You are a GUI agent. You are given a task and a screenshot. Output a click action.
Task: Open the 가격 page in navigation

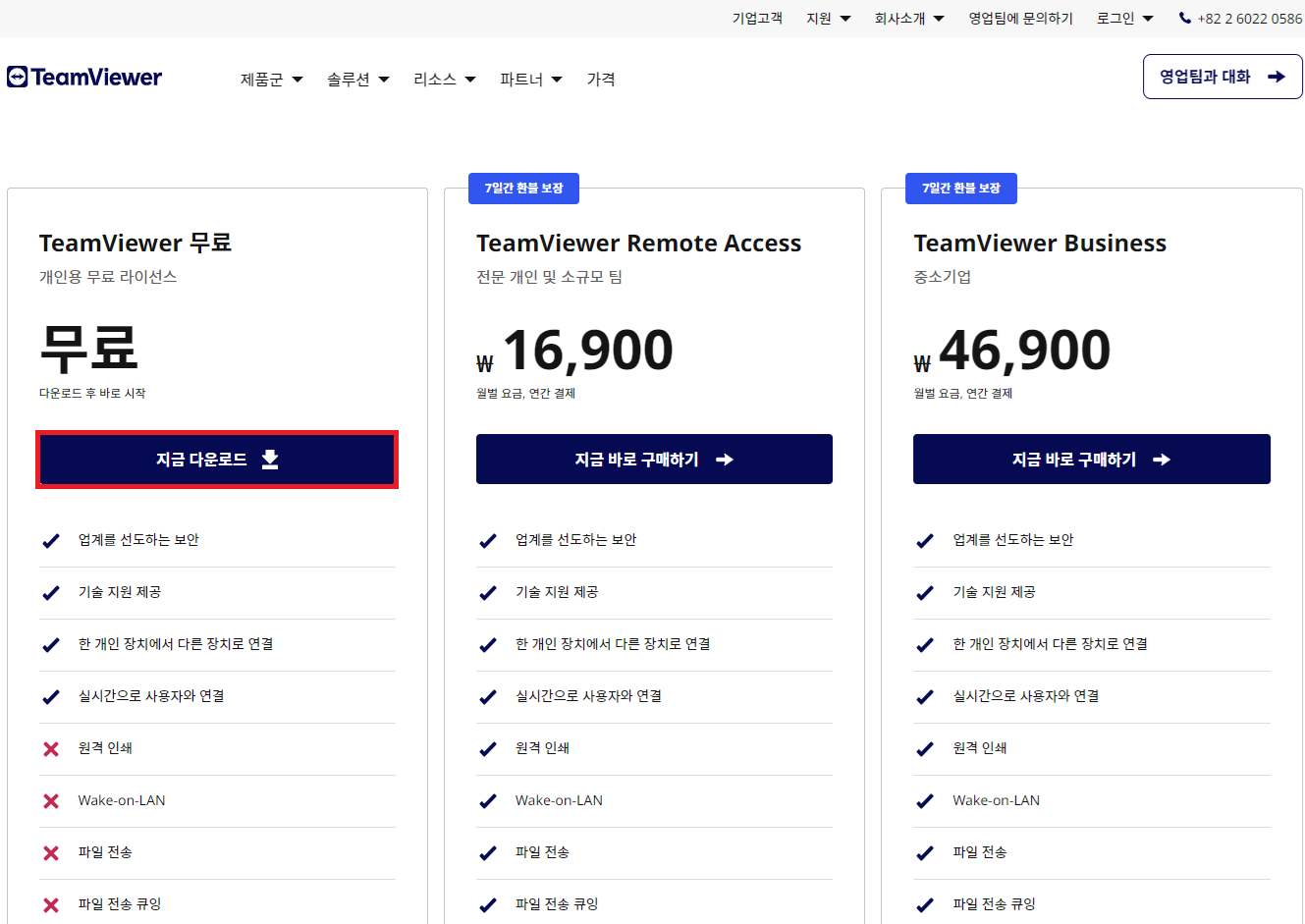(x=601, y=80)
